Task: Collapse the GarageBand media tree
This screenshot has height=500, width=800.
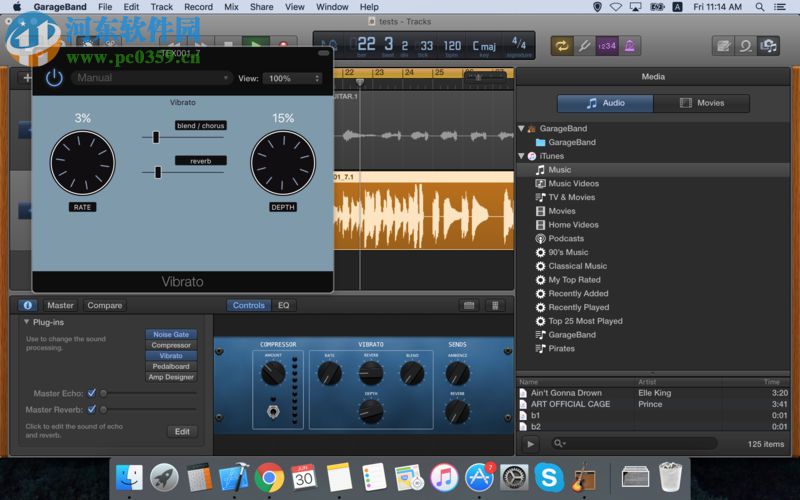Action: (x=521, y=129)
